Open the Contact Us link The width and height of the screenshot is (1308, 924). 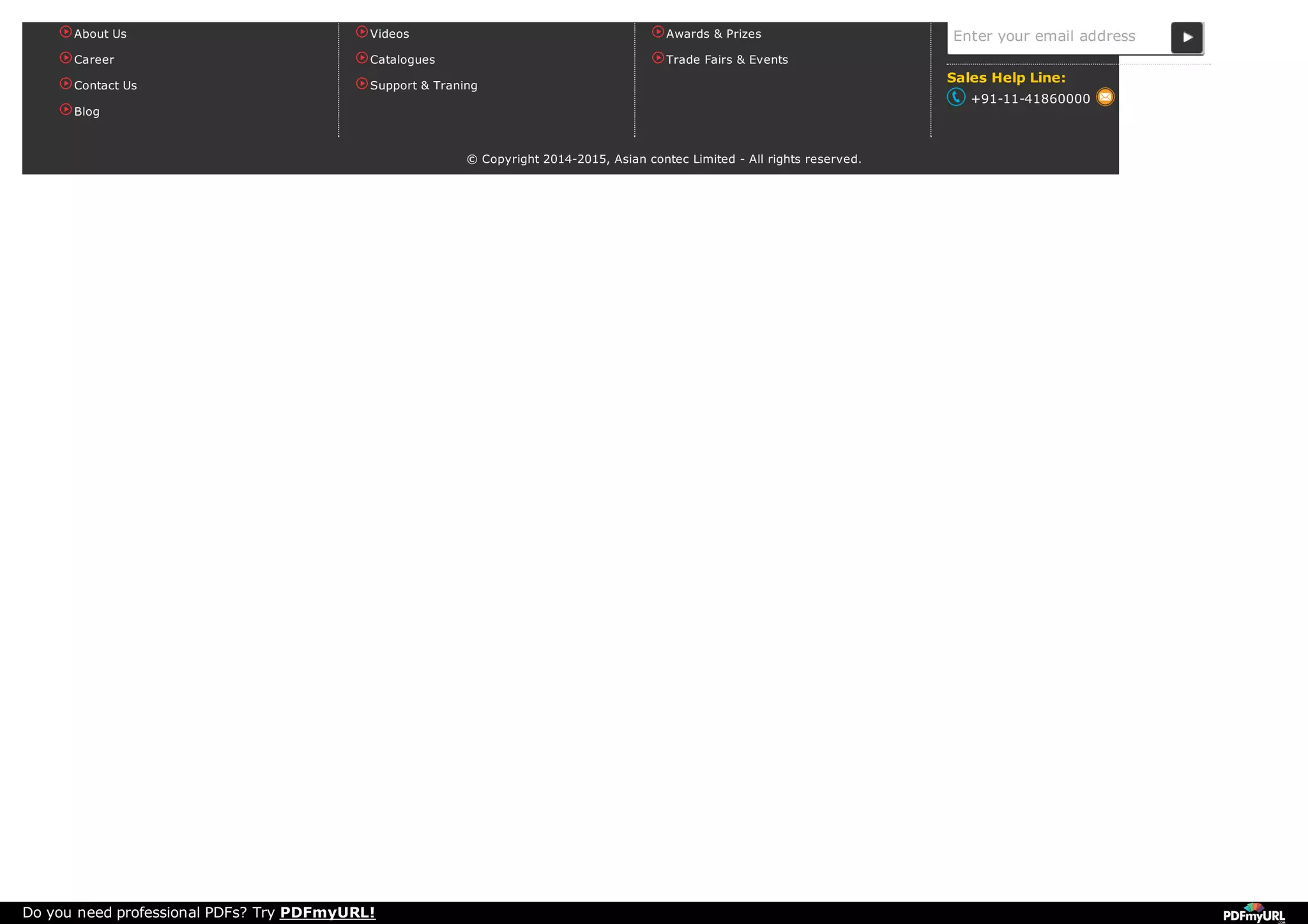click(105, 86)
